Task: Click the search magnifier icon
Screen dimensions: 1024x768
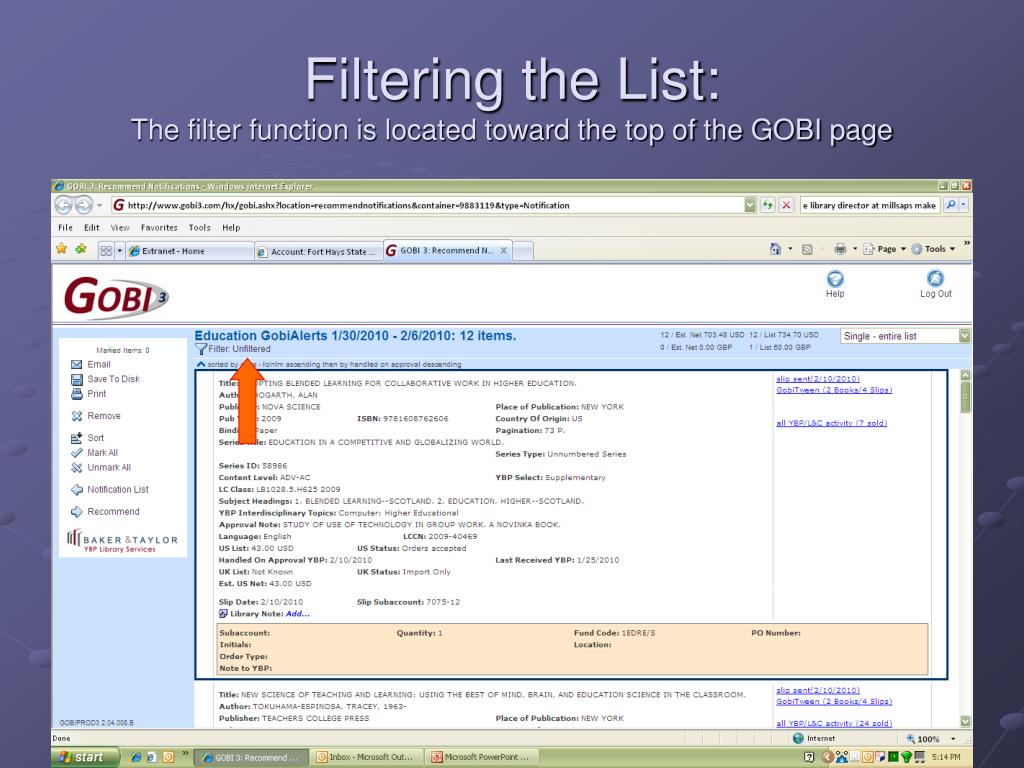Action: [951, 205]
